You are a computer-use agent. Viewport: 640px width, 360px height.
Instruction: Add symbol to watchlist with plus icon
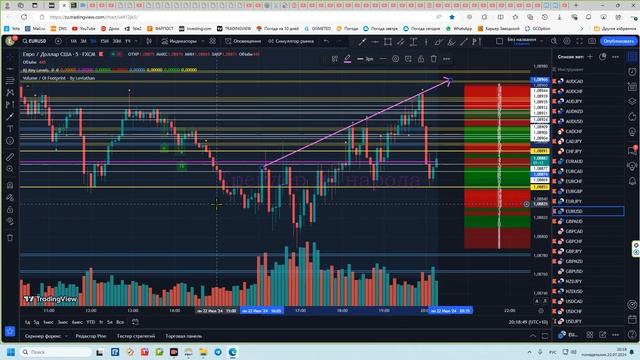590,57
